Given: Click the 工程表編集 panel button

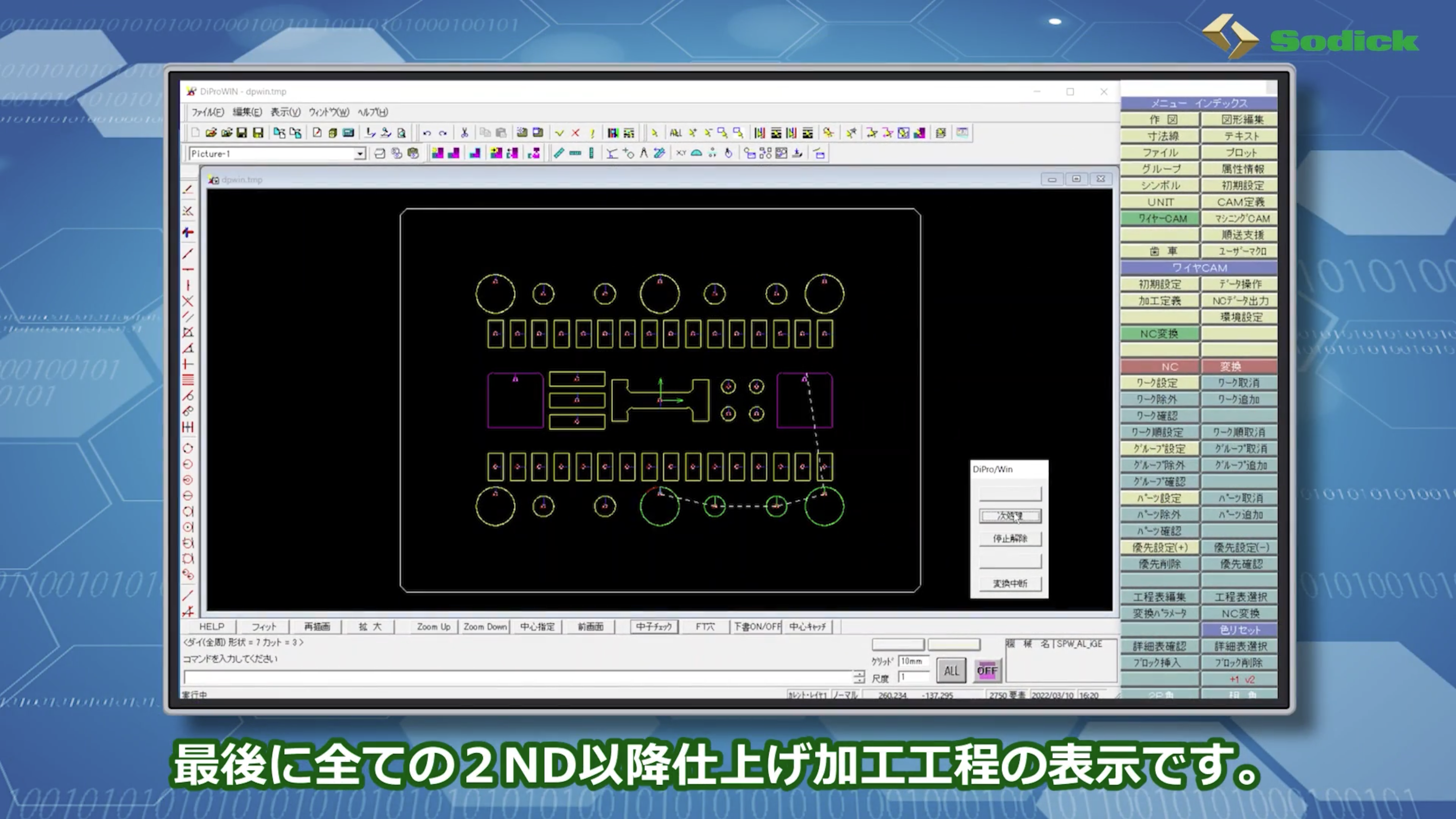Looking at the screenshot, I should point(1160,597).
